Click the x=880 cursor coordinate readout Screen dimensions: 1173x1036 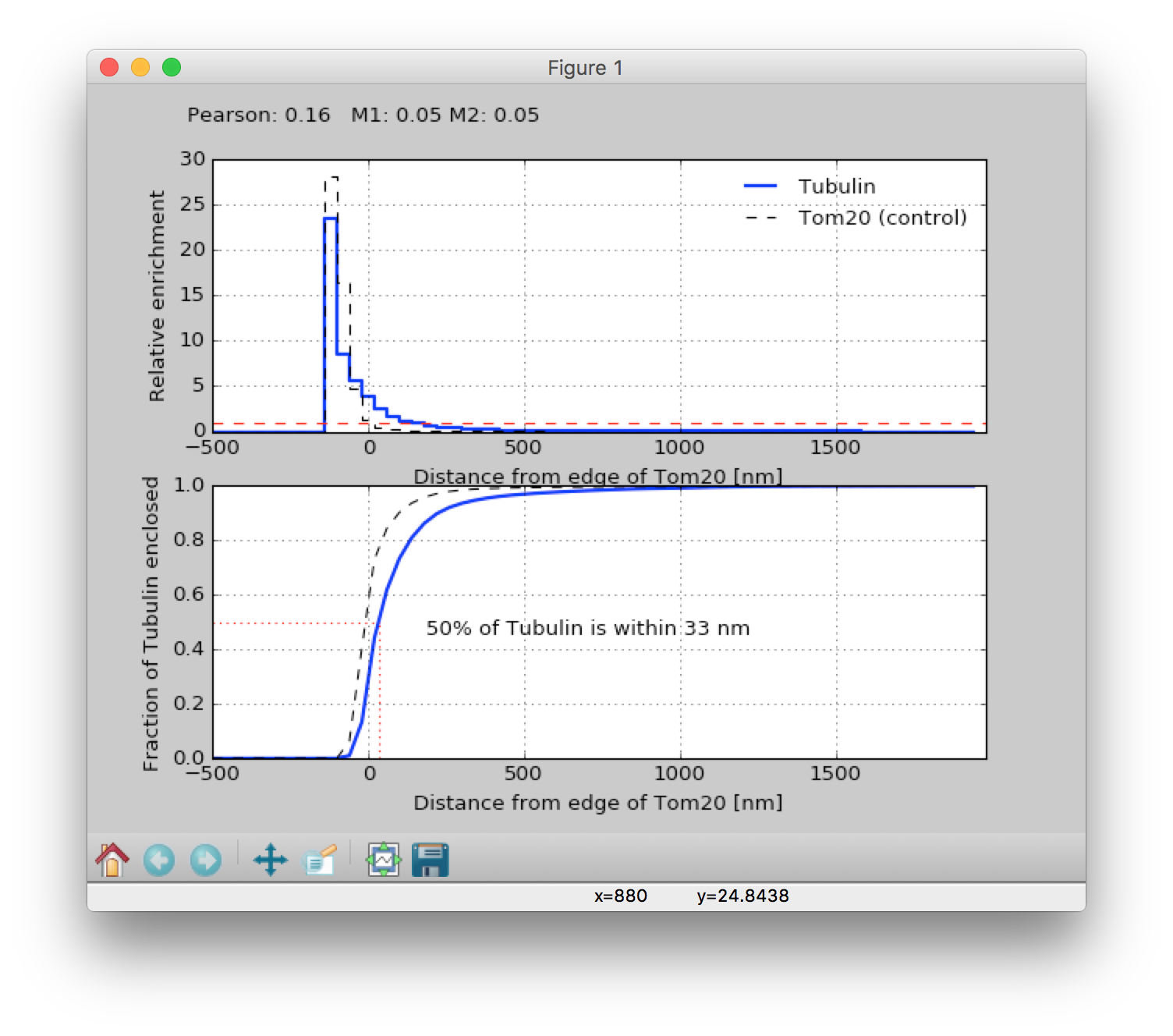point(621,896)
